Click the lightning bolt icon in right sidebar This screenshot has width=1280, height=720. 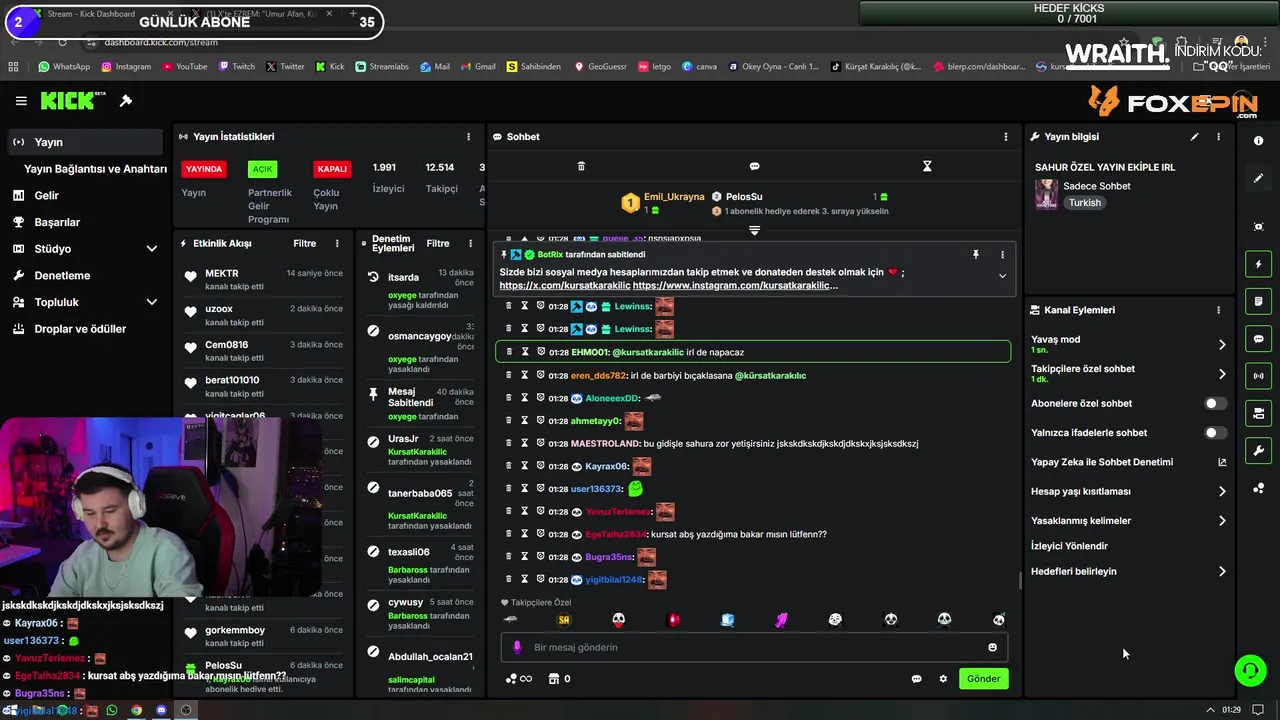click(1259, 264)
